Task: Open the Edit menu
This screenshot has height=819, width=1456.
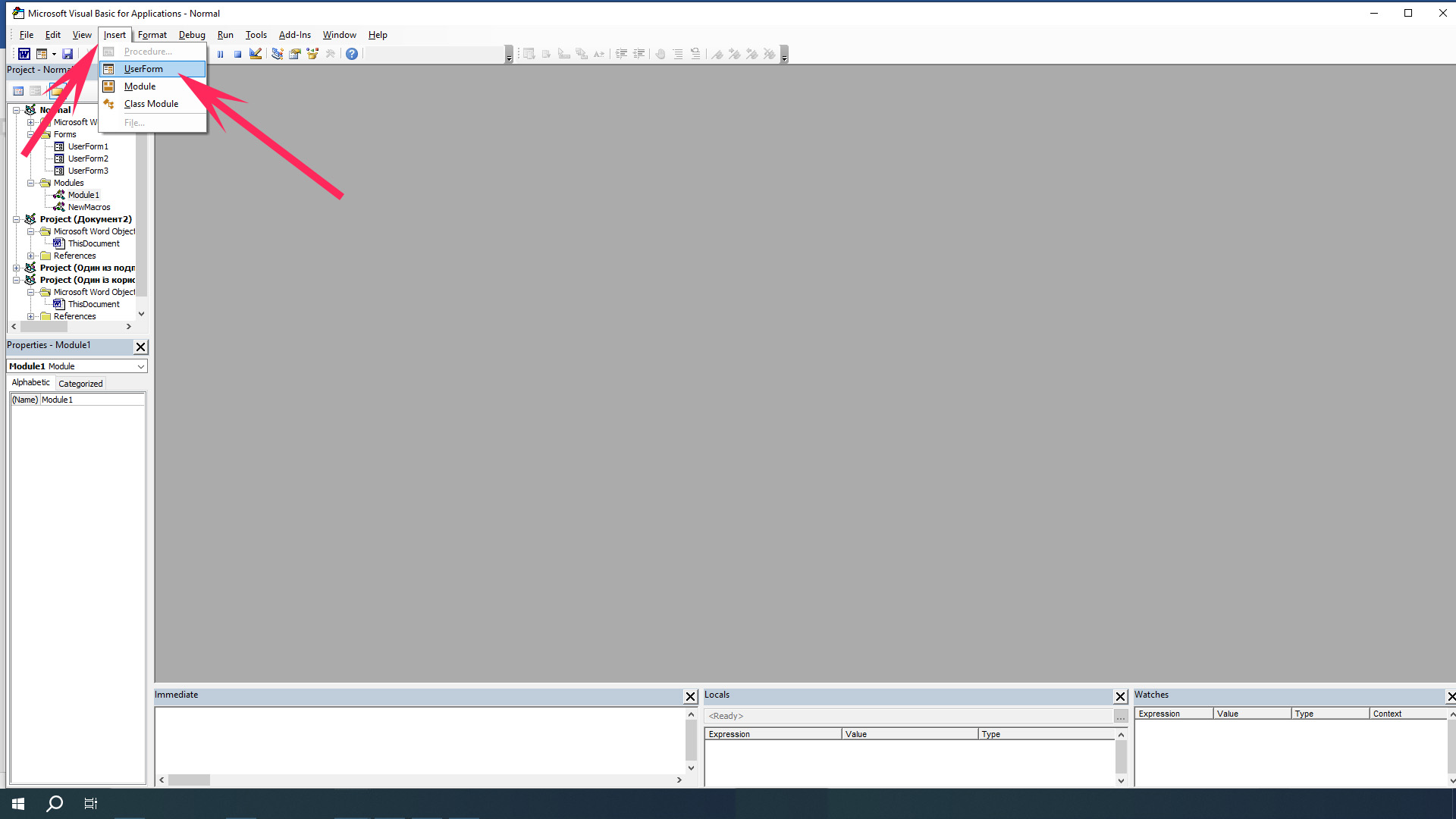Action: 53,35
